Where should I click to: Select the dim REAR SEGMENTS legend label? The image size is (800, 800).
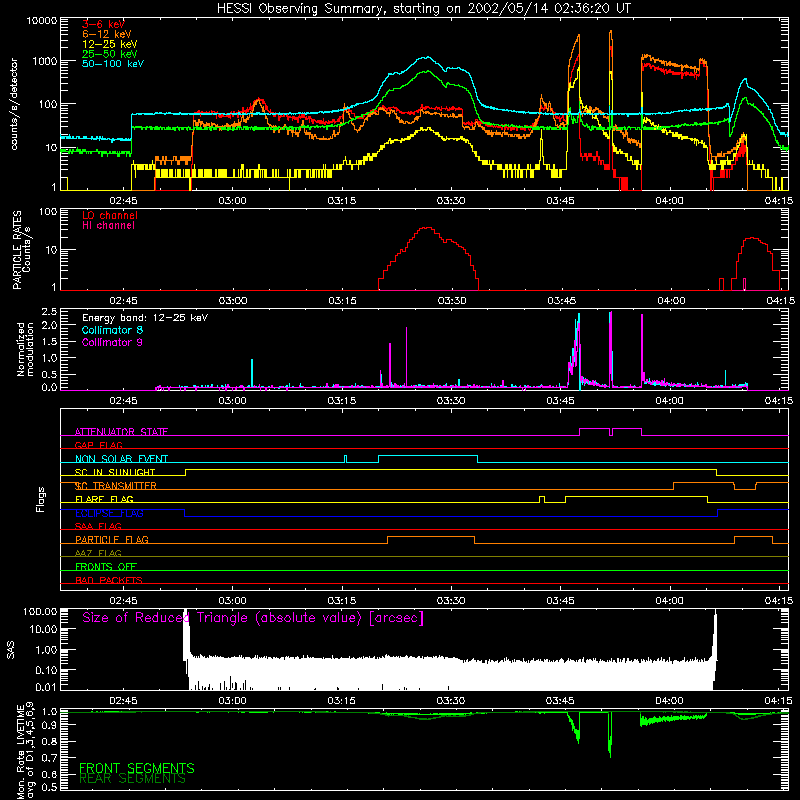(x=132, y=779)
